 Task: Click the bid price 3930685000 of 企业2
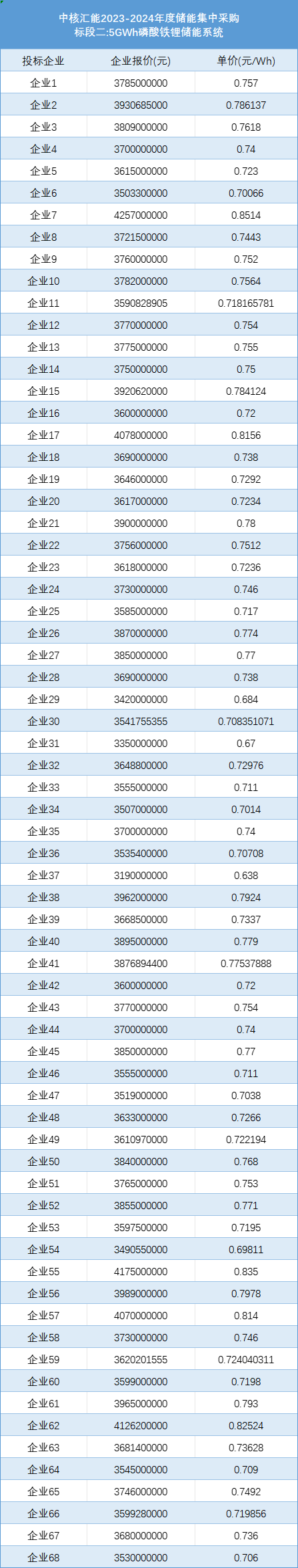click(x=141, y=105)
